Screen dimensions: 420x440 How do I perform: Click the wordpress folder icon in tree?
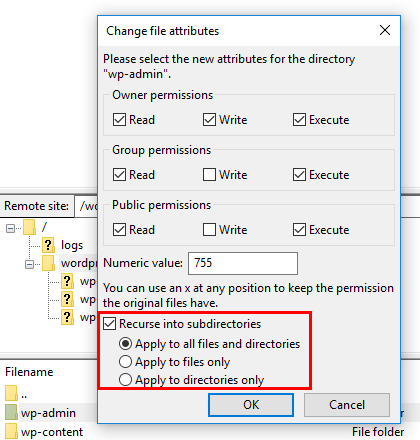(48, 263)
